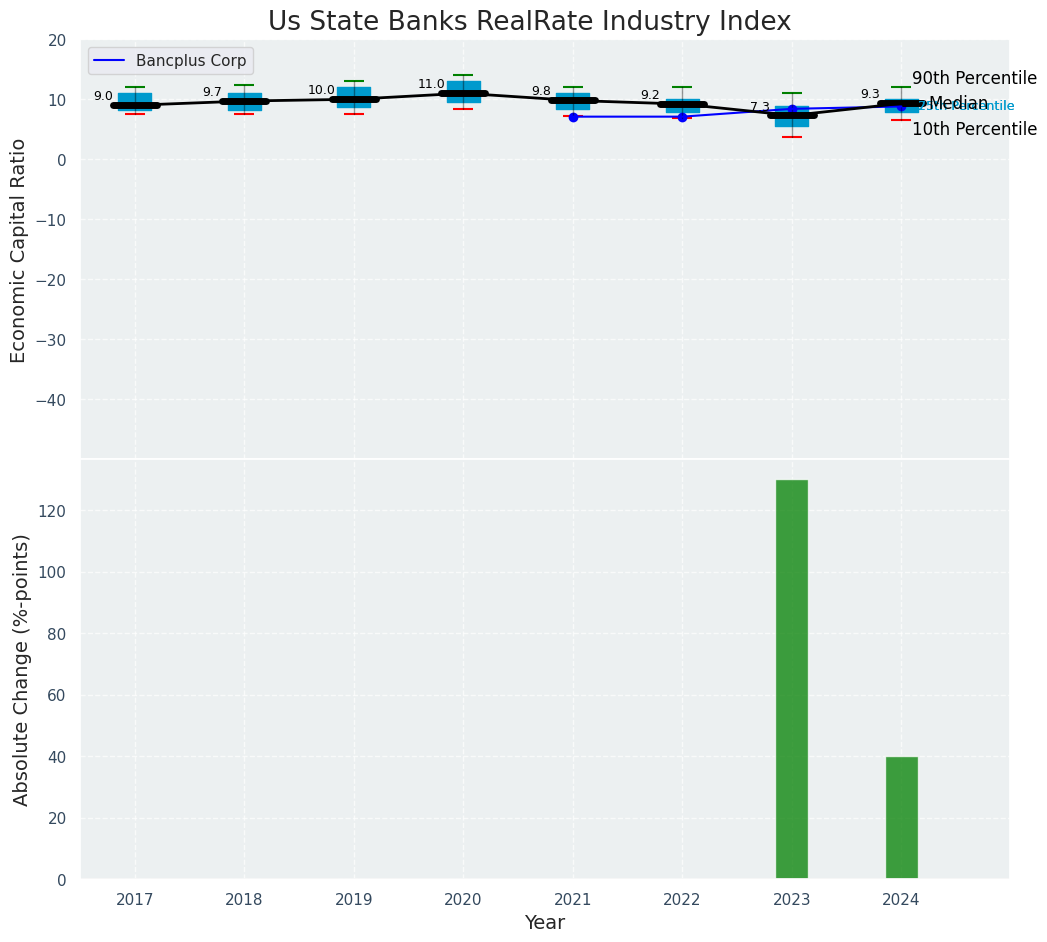Select the 2019 box plot with median 10.0
This screenshot has width=1047, height=942.
click(354, 98)
